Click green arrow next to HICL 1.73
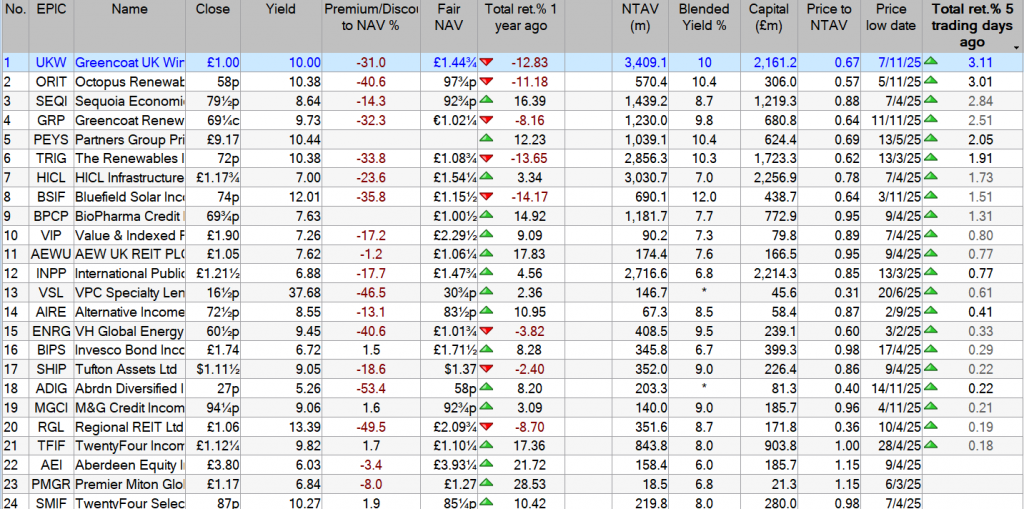This screenshot has width=1024, height=509. (932, 177)
